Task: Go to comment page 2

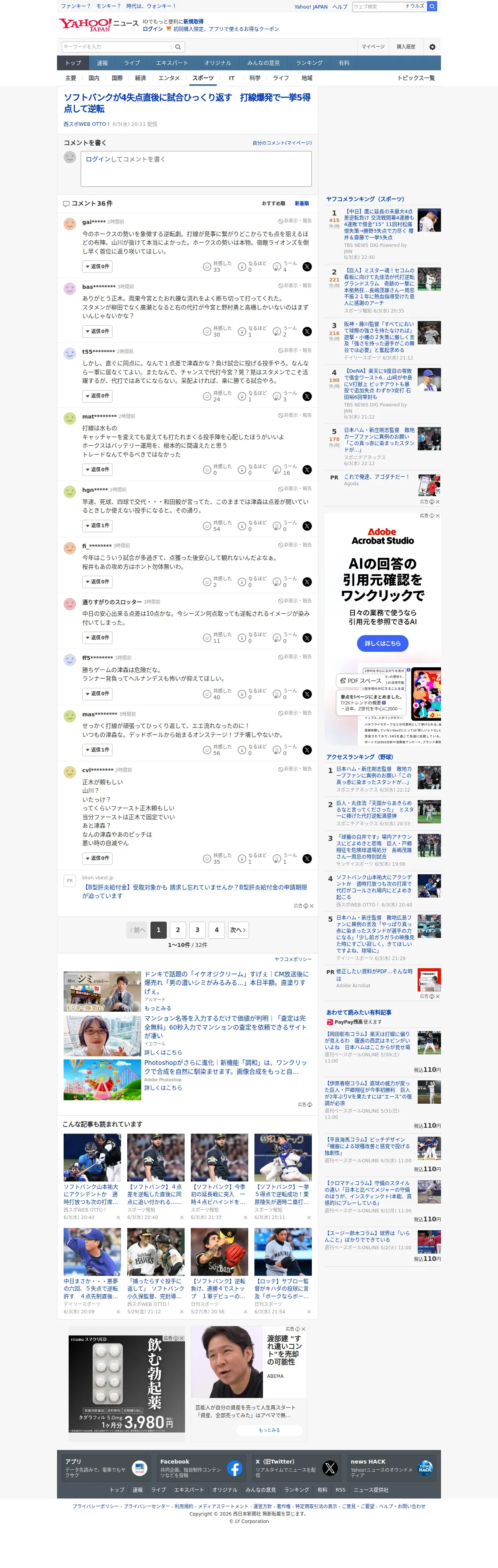Action: 178,930
